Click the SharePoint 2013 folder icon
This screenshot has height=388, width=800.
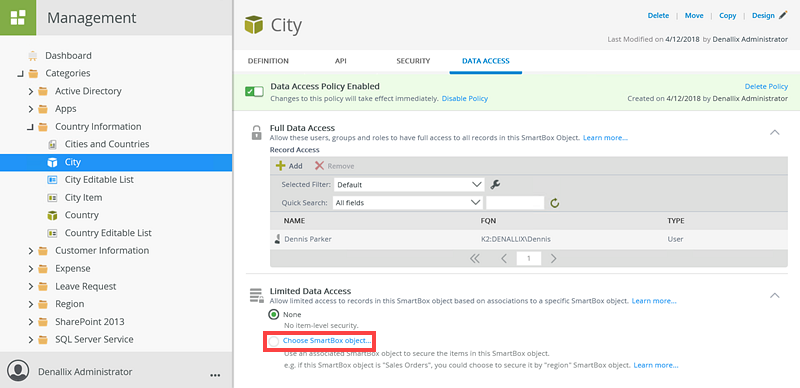[x=44, y=322]
